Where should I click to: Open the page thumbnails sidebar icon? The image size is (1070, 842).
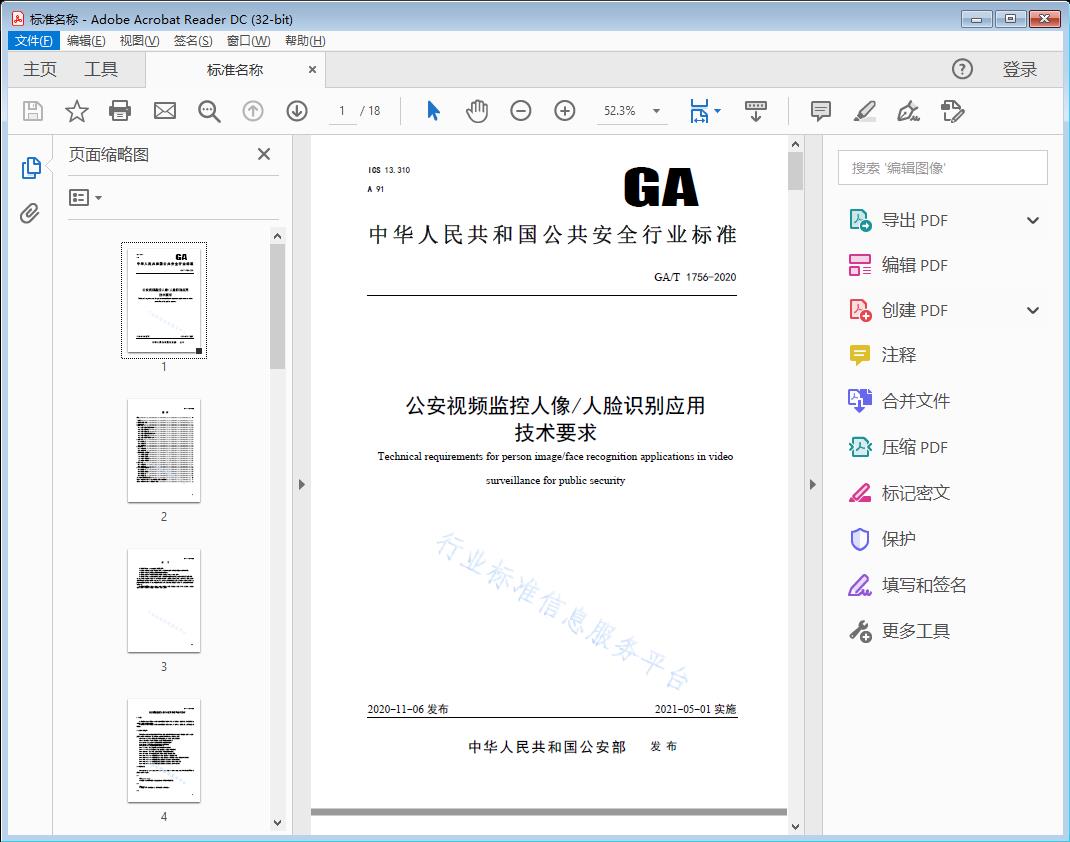click(x=30, y=167)
